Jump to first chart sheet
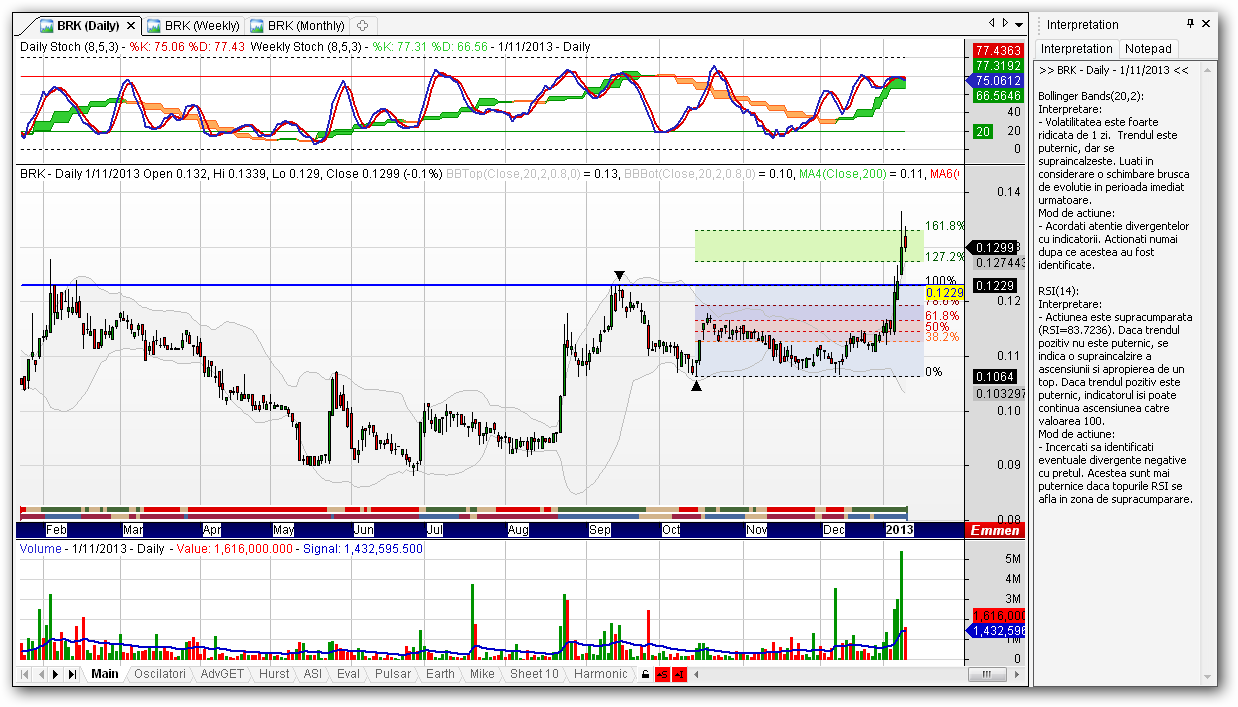 tap(24, 674)
